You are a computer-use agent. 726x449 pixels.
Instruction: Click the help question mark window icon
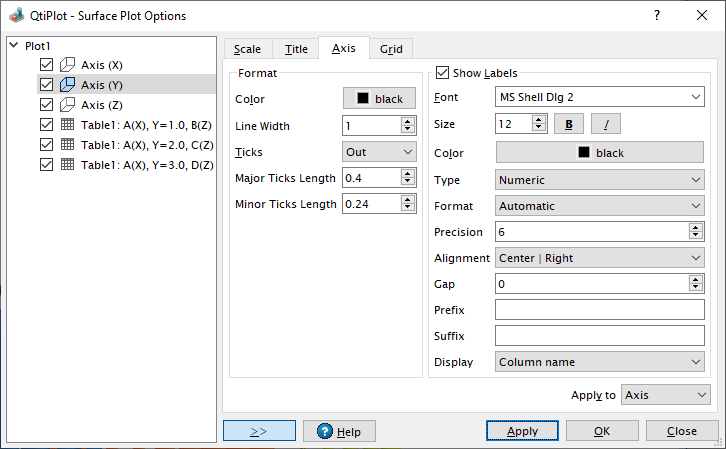click(x=656, y=16)
